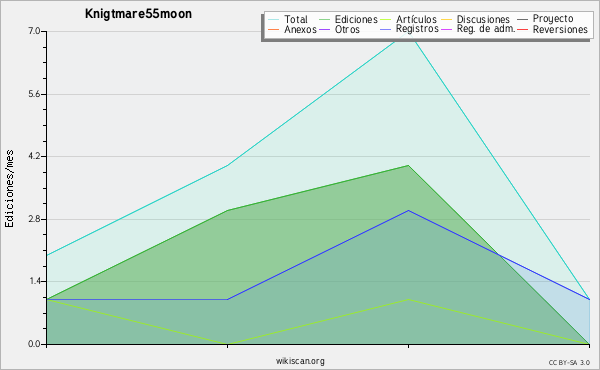This screenshot has width=600, height=370.
Task: Click the 7.0 y-axis value
Action: [x=34, y=31]
